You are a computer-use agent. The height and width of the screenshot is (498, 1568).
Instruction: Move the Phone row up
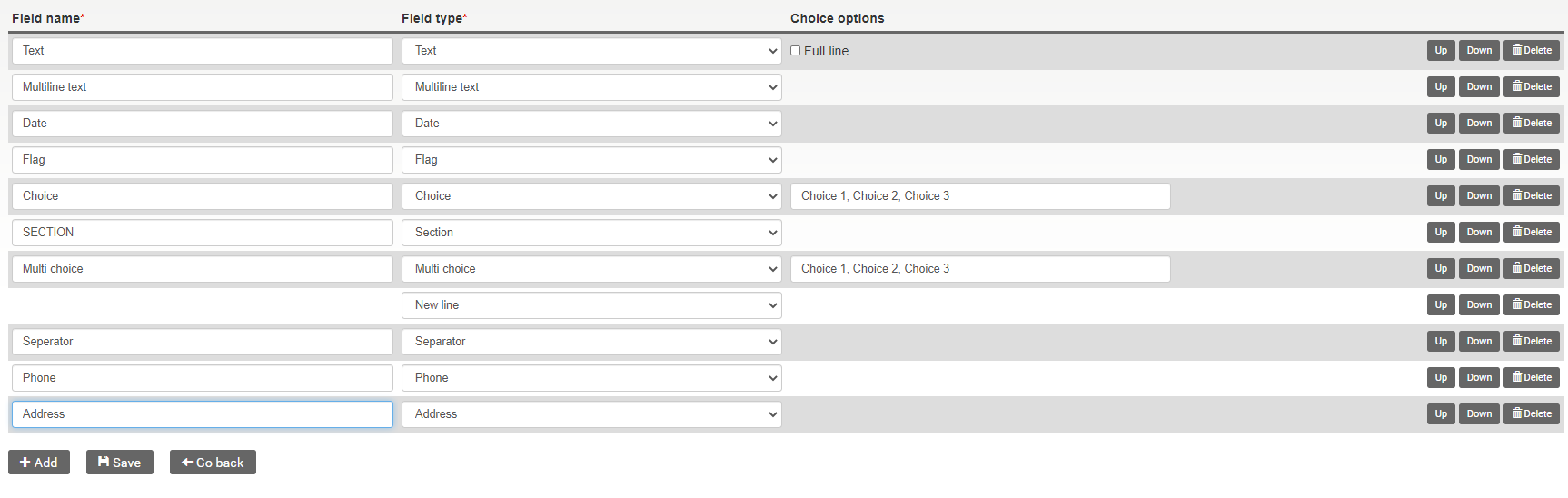(1441, 378)
